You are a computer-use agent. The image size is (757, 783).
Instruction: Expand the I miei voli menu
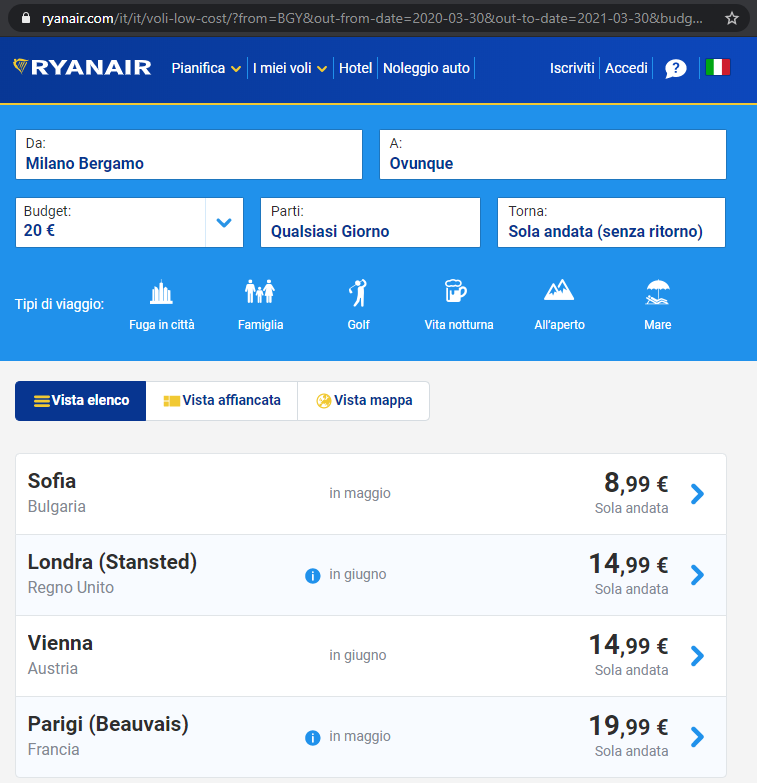290,68
